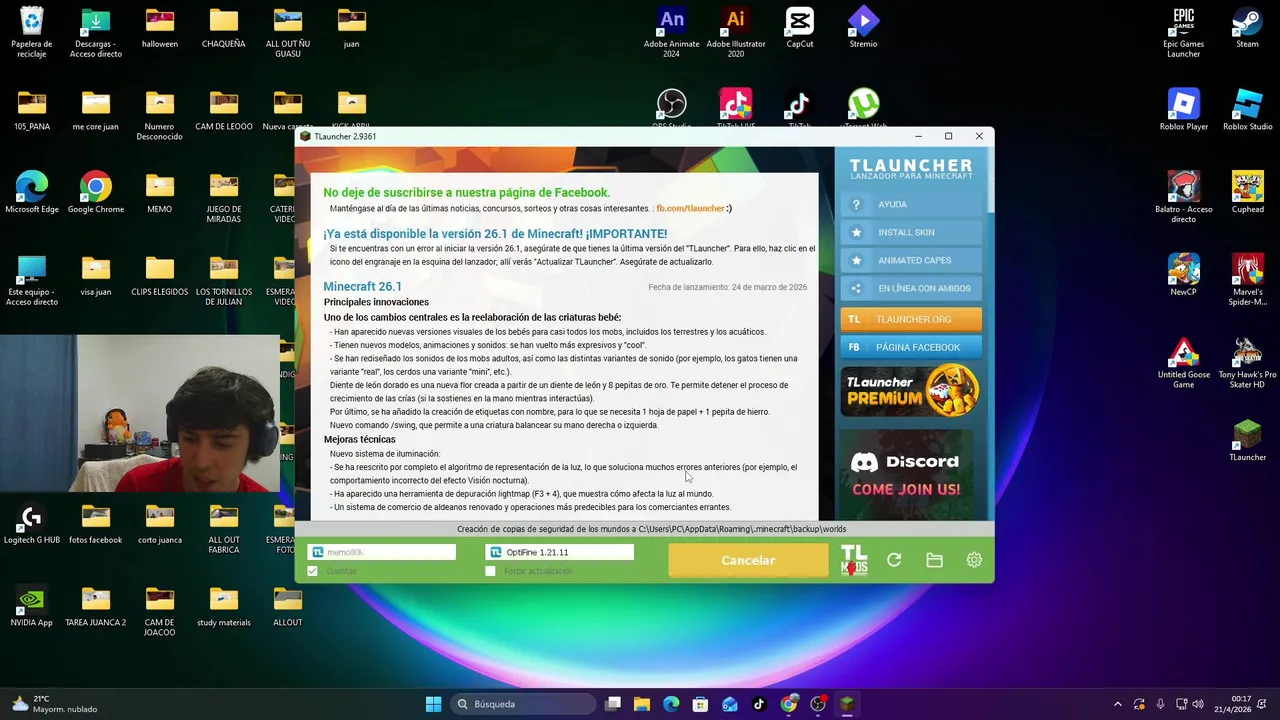Screen dimensions: 1280x720
Task: Open INSTALL SKIN in the sidebar
Action: click(x=911, y=232)
